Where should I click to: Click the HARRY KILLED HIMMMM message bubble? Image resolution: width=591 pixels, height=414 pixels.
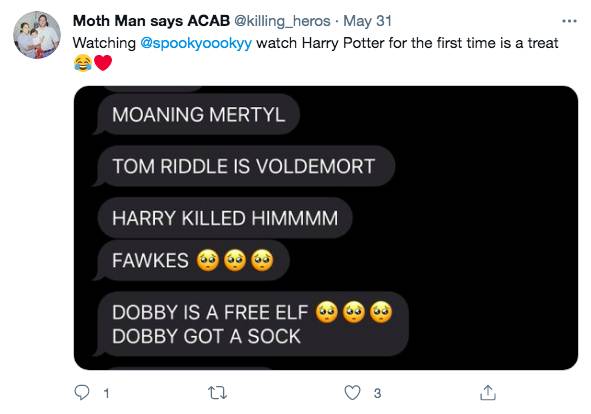pyautogui.click(x=225, y=218)
